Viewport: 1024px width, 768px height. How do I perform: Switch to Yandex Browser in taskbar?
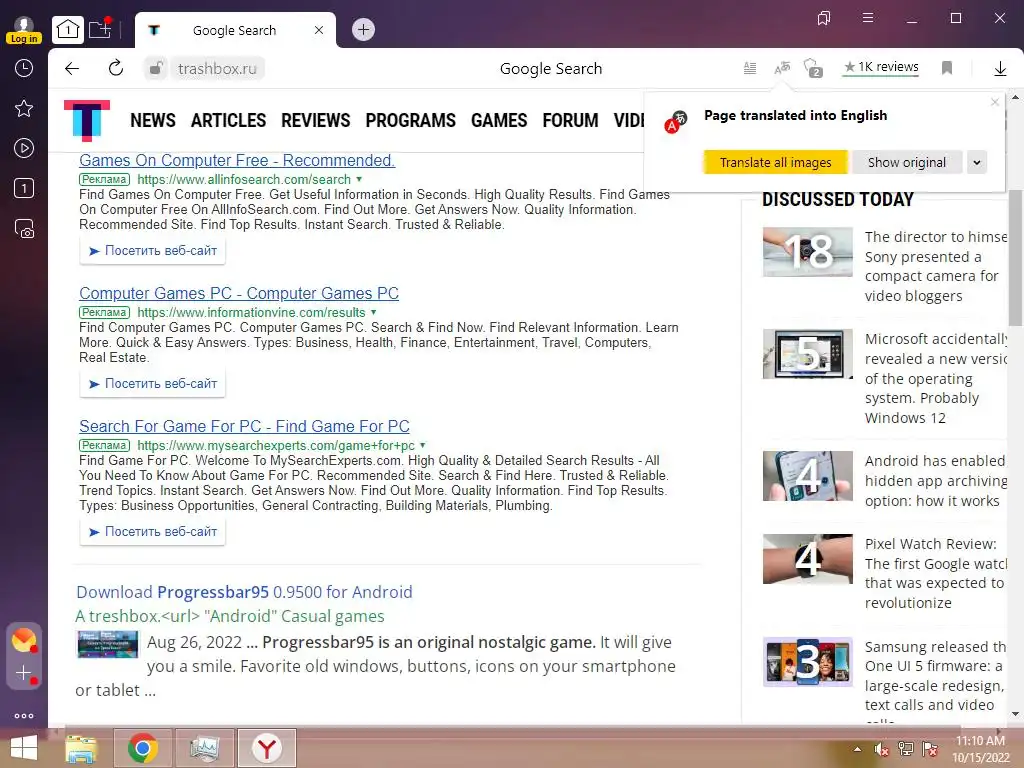pyautogui.click(x=267, y=748)
